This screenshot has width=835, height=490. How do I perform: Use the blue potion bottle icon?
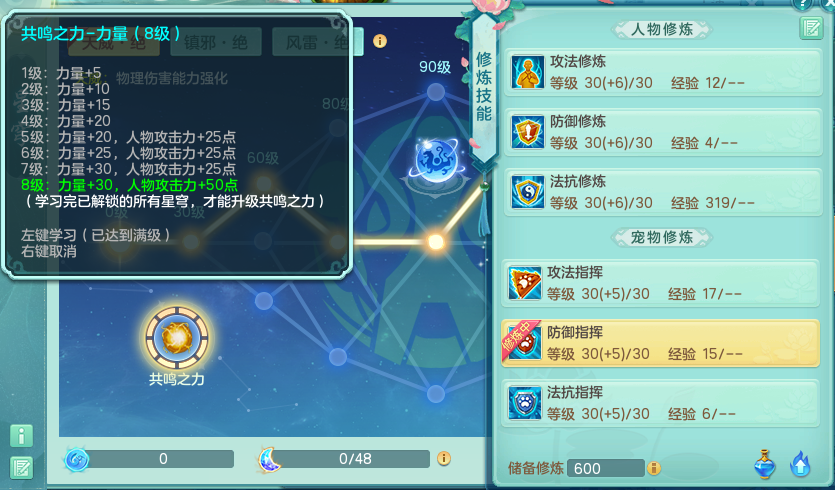tap(765, 465)
